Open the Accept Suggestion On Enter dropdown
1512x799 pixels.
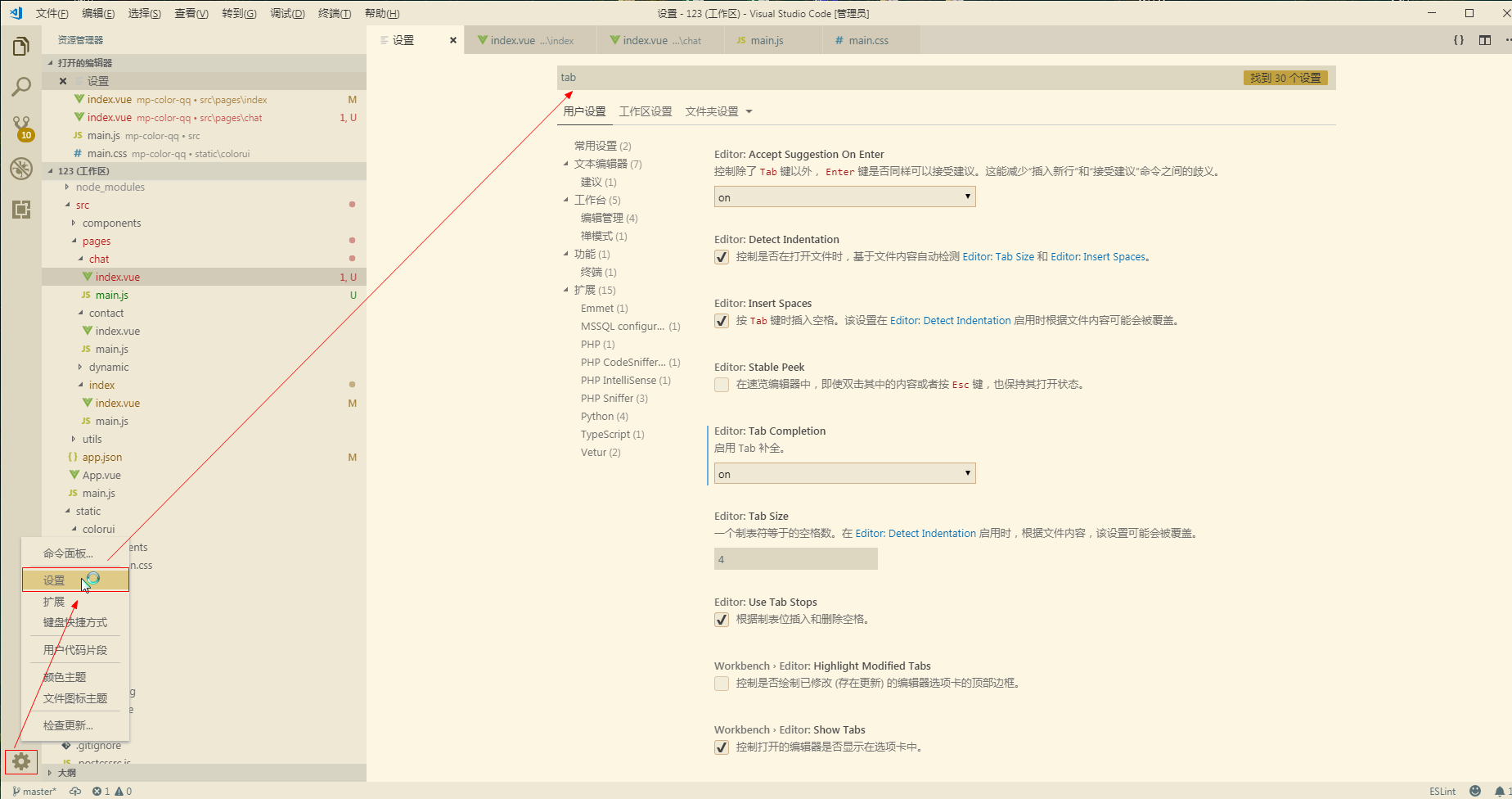tap(845, 197)
